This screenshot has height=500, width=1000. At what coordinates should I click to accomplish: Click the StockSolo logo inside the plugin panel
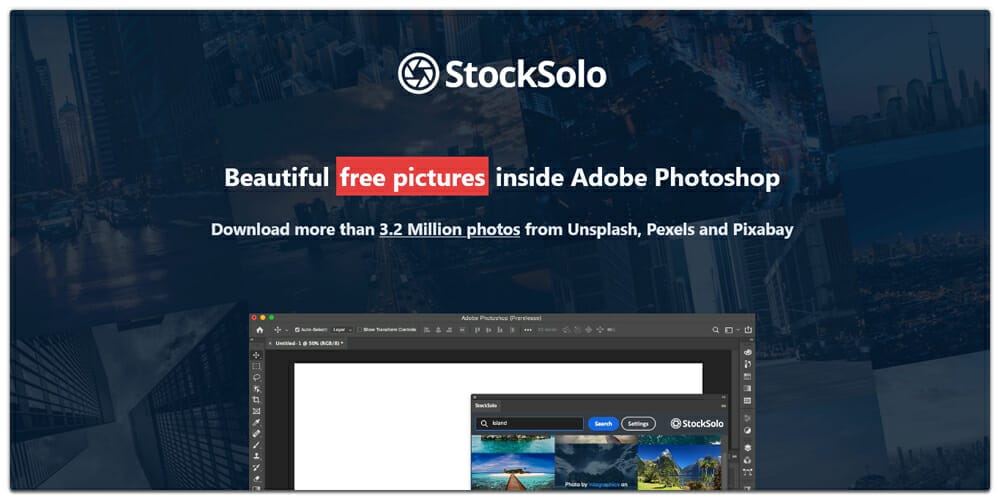696,423
